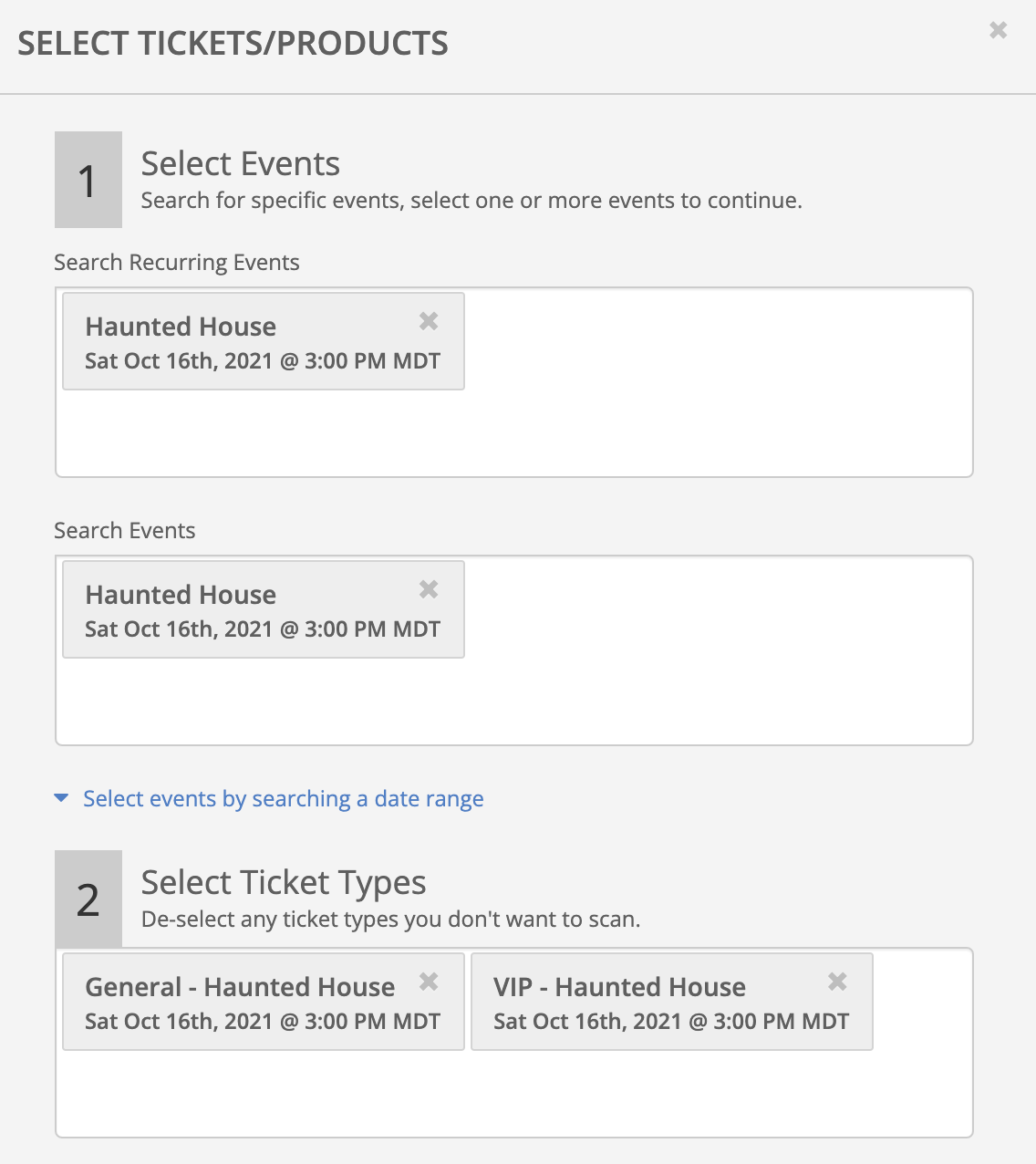
Task: Click the step 1 number box
Action: pyautogui.click(x=88, y=180)
